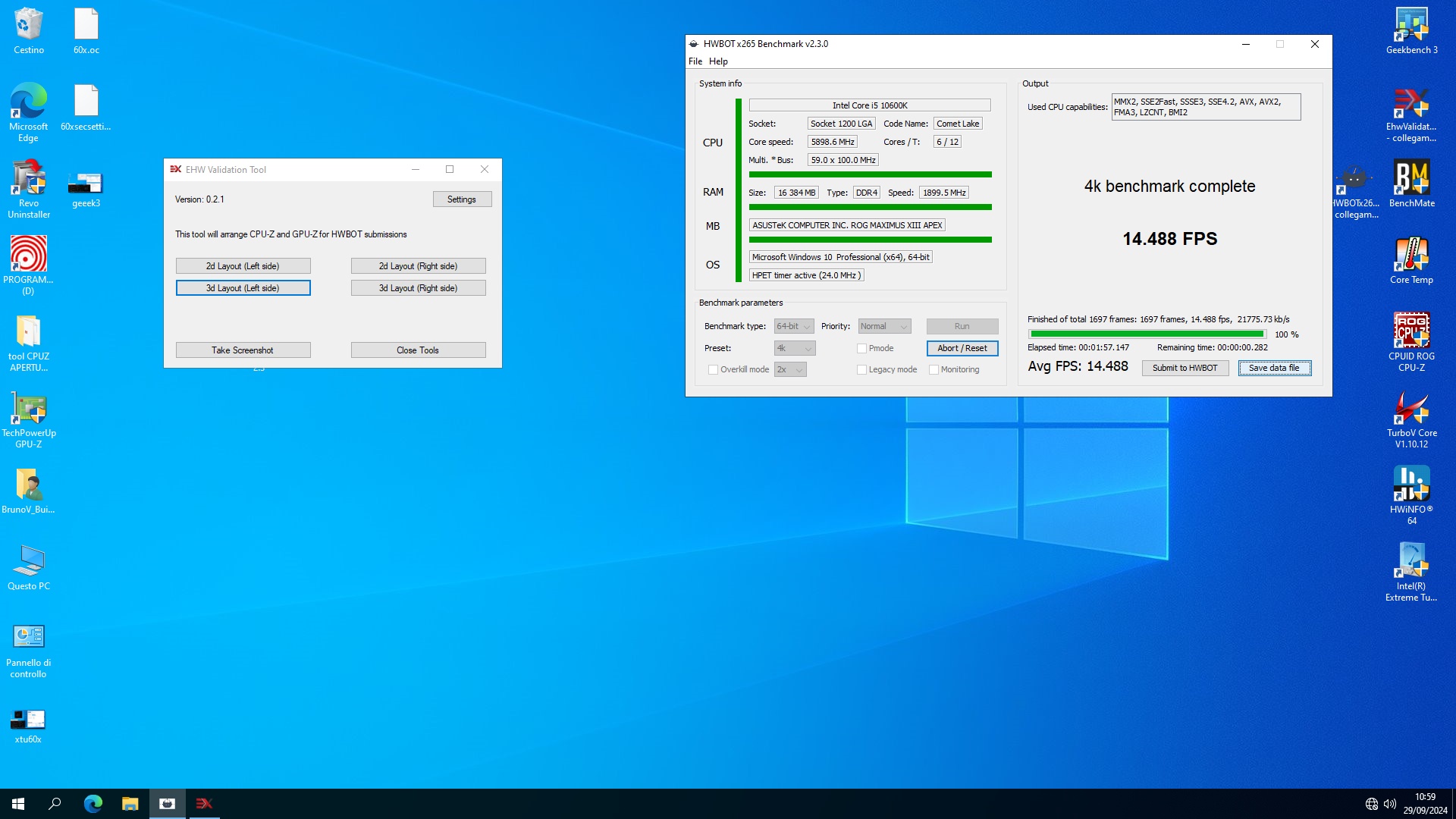1456x819 pixels.
Task: Click the ROG MAXIMUS XIII APEX field
Action: (x=847, y=225)
